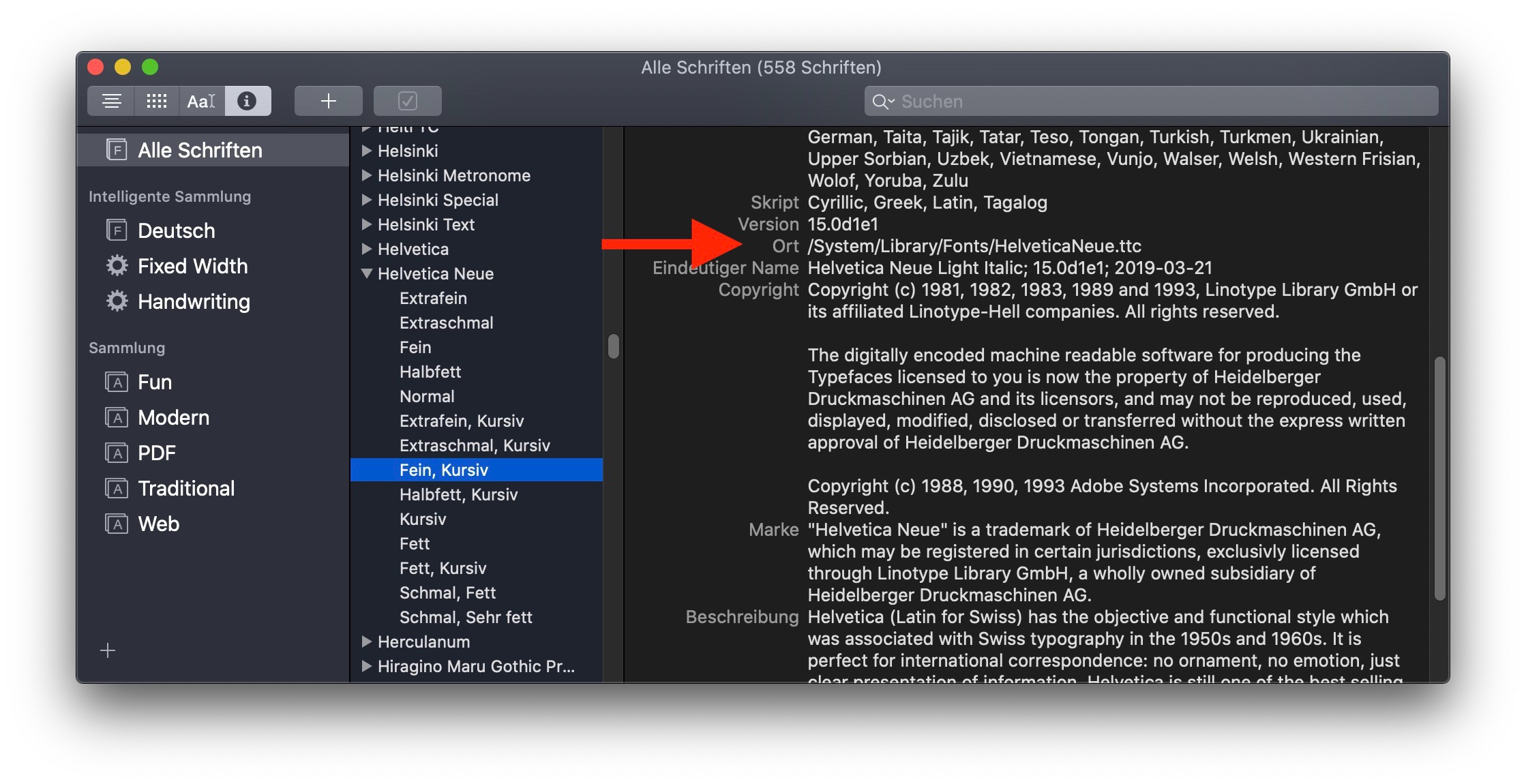
Task: Choose the Handwriting smart collection
Action: coord(194,301)
